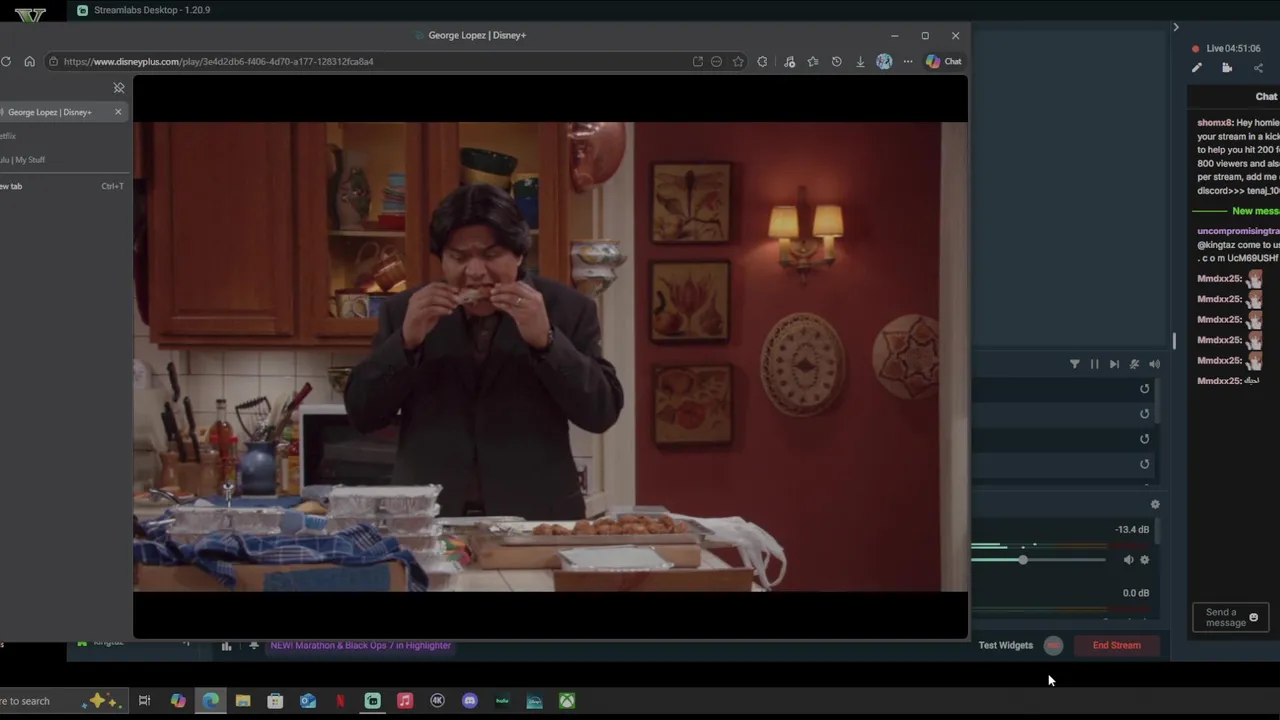Viewport: 1280px width, 720px height.
Task: Click the Chat header label
Action: tap(1266, 96)
